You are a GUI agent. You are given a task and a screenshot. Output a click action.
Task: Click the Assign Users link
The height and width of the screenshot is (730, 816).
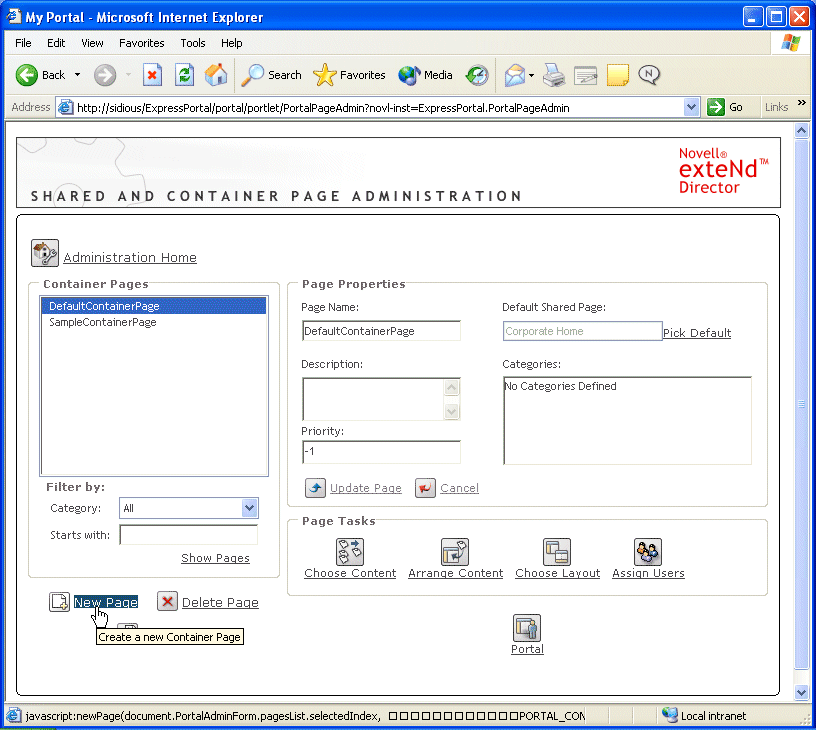tap(648, 573)
